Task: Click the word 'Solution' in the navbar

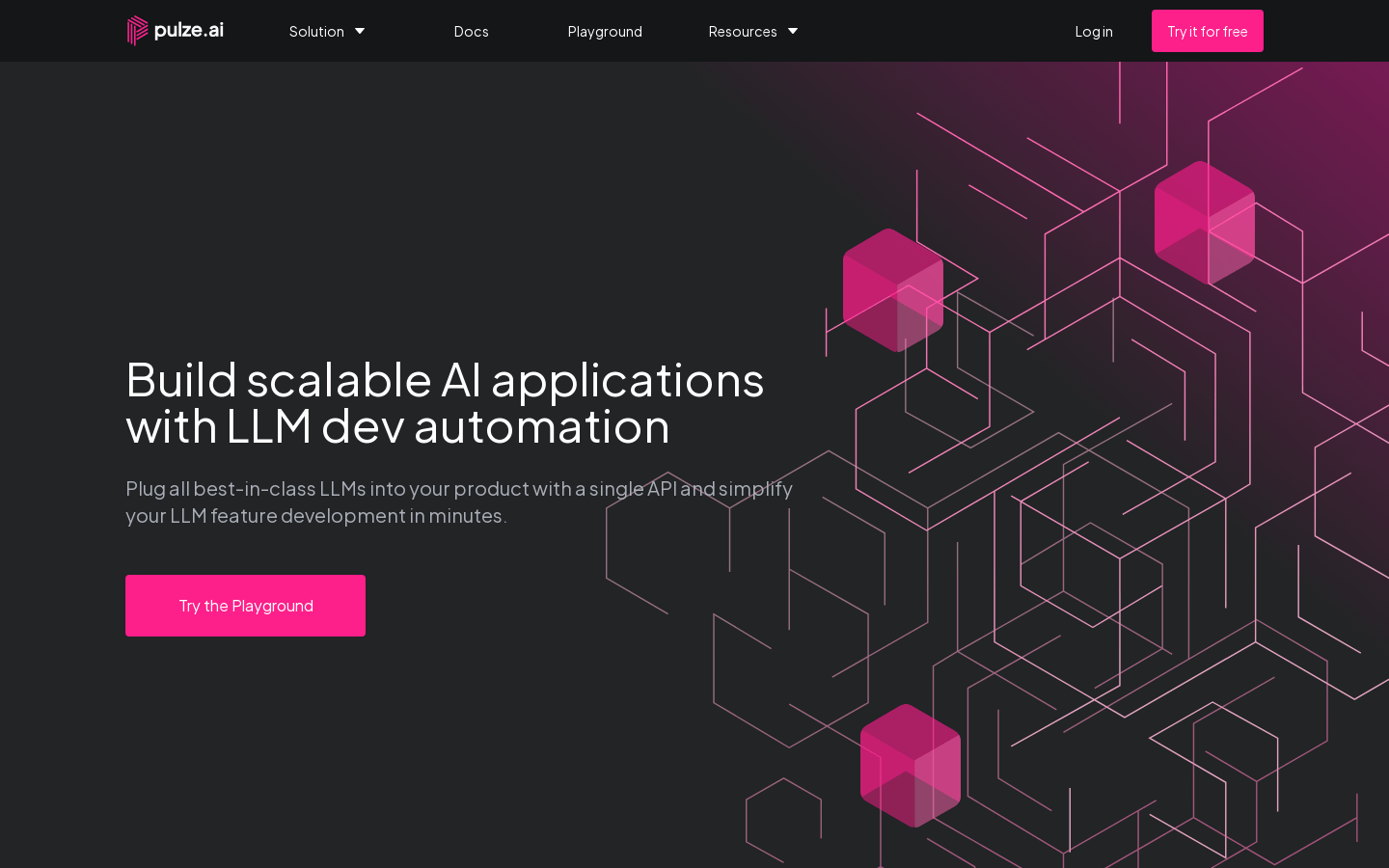Action: 316,31
